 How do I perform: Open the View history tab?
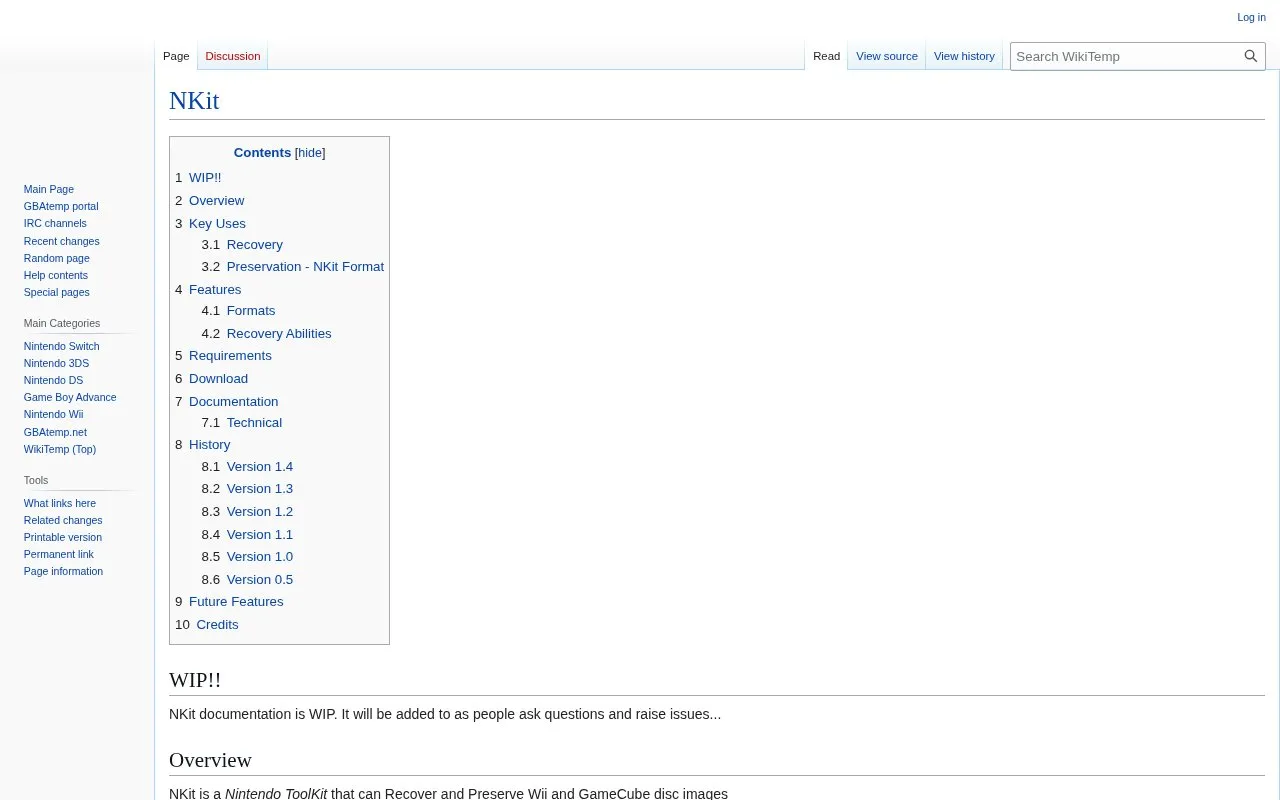coord(964,56)
